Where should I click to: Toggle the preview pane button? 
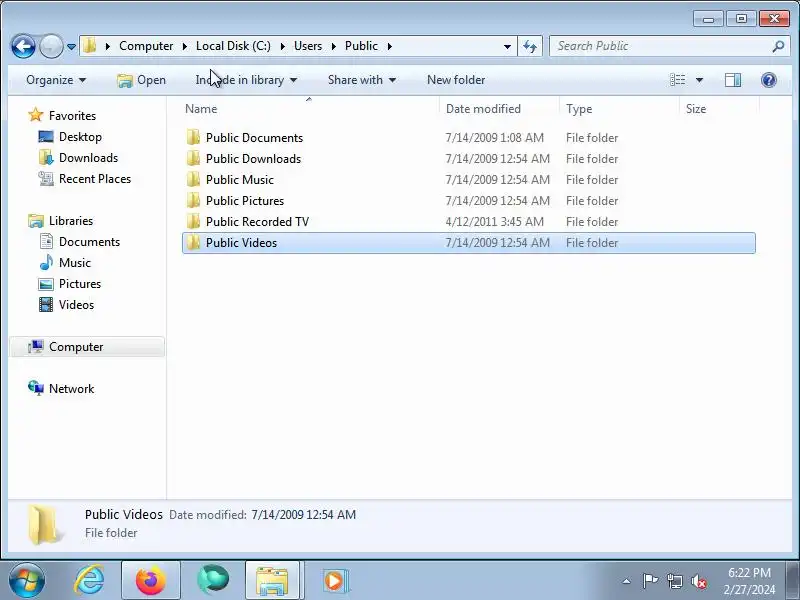coord(733,80)
